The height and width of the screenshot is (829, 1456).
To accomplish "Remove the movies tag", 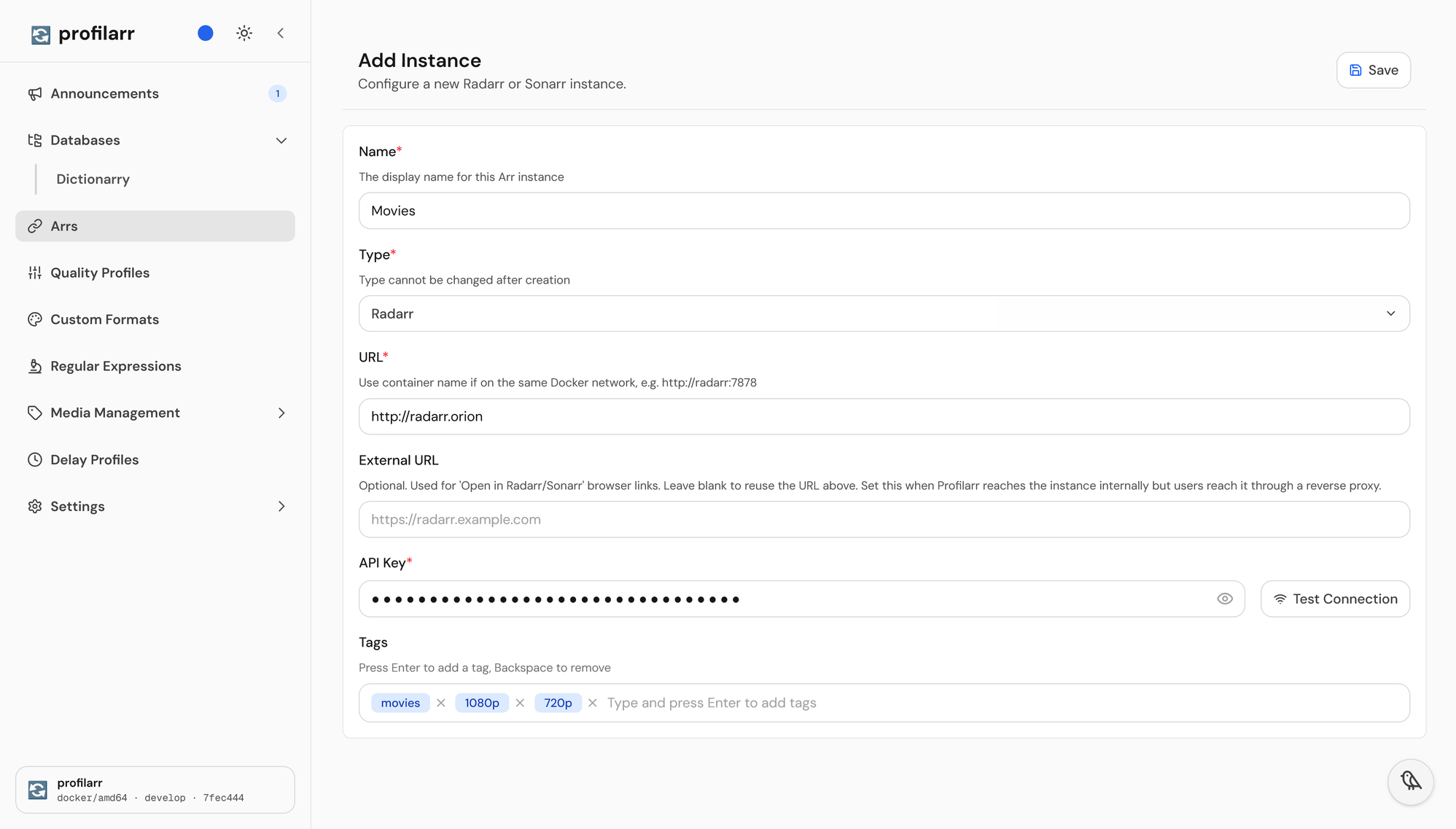I will [x=441, y=703].
